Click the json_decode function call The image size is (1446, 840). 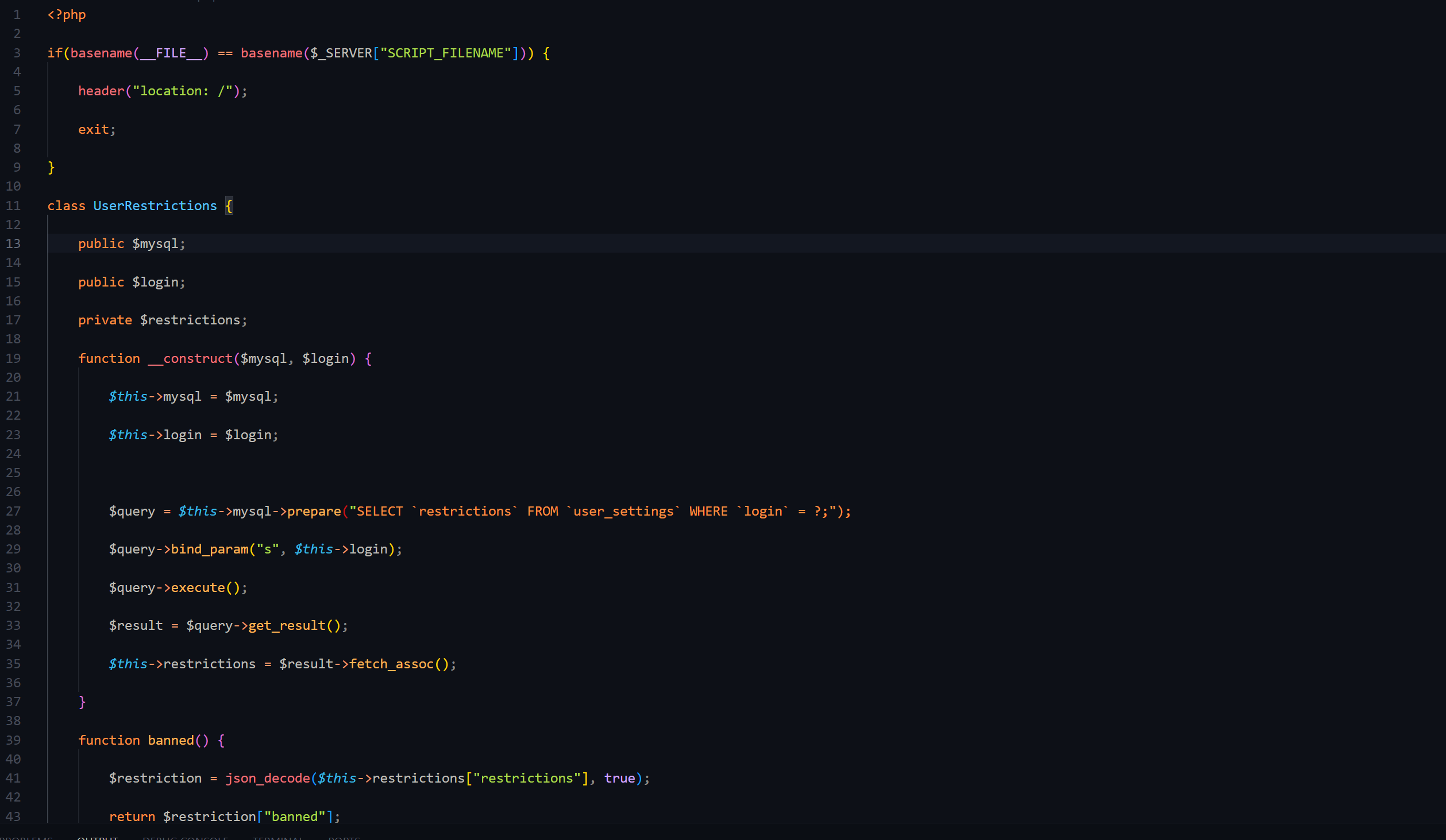(x=267, y=778)
